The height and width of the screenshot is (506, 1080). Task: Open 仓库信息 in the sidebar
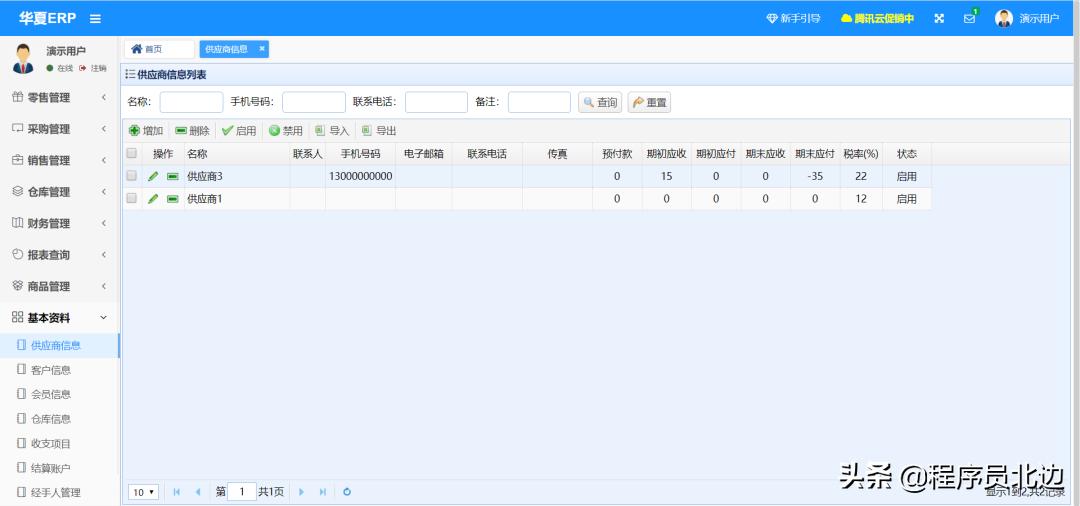pos(59,419)
